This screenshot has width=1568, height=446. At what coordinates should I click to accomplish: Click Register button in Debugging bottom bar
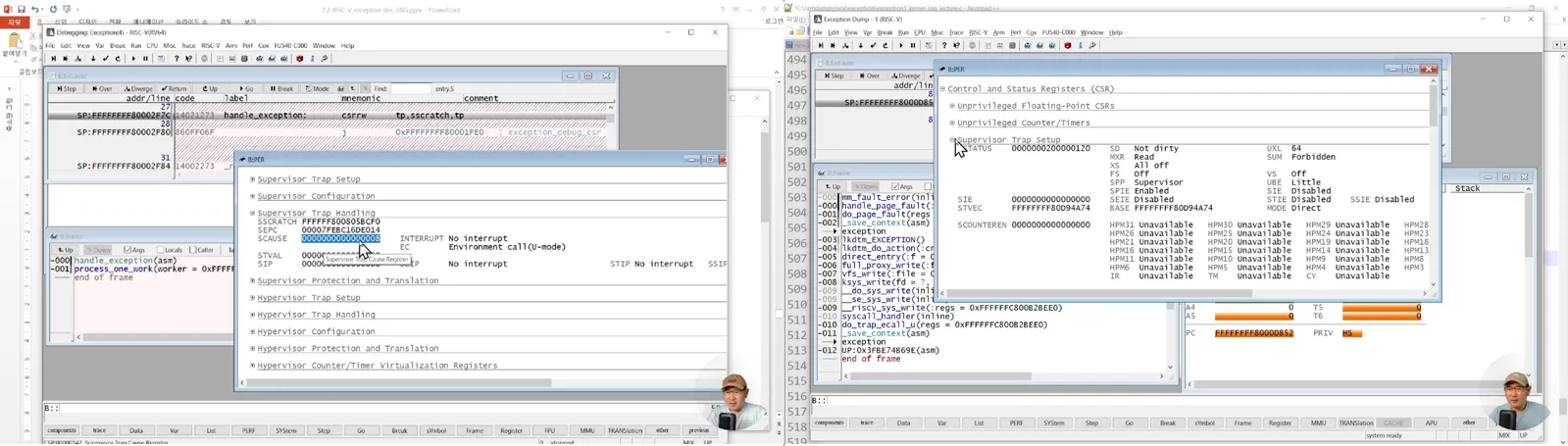coord(511,430)
